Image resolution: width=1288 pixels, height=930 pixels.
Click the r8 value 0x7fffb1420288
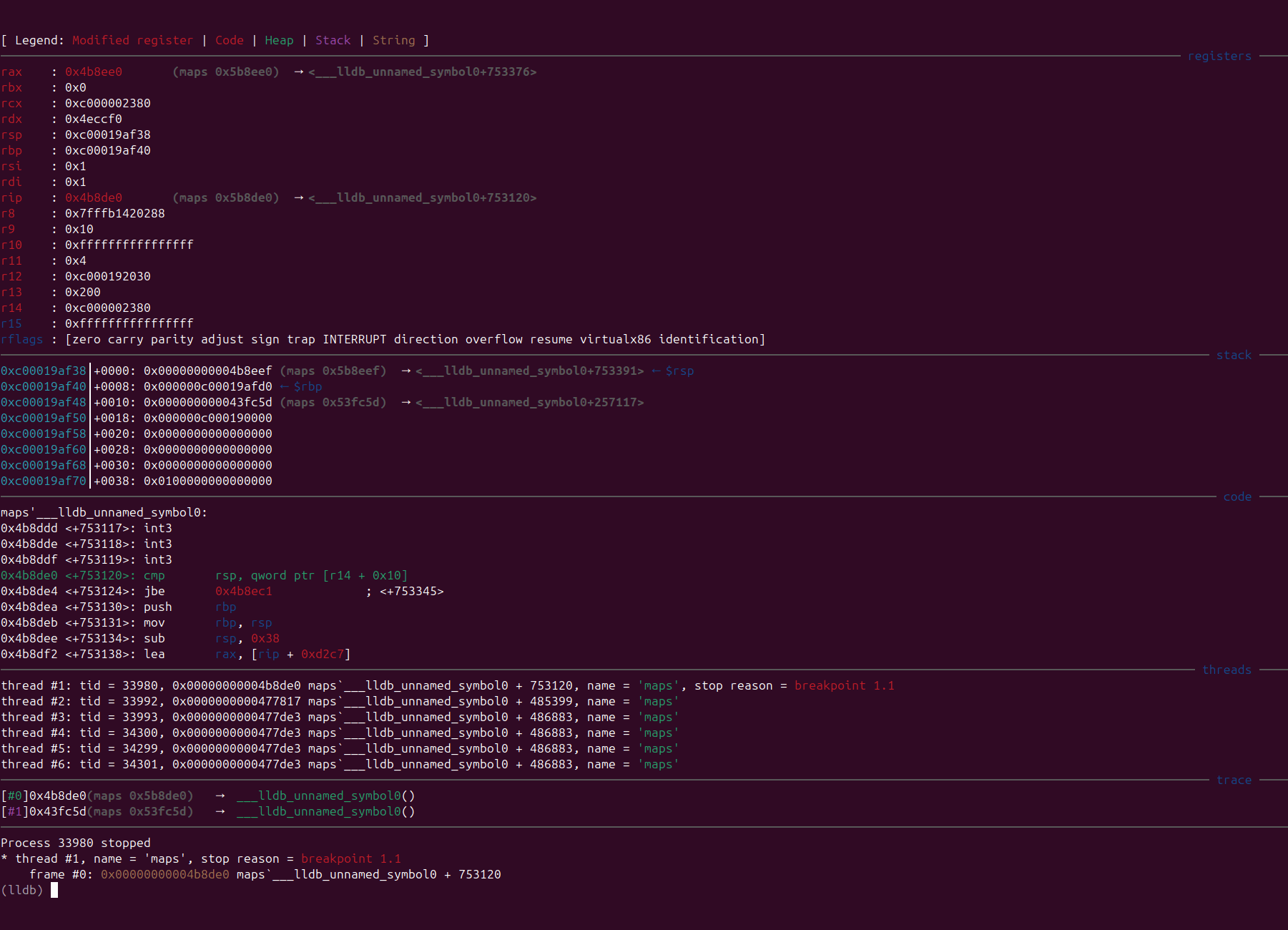115,213
